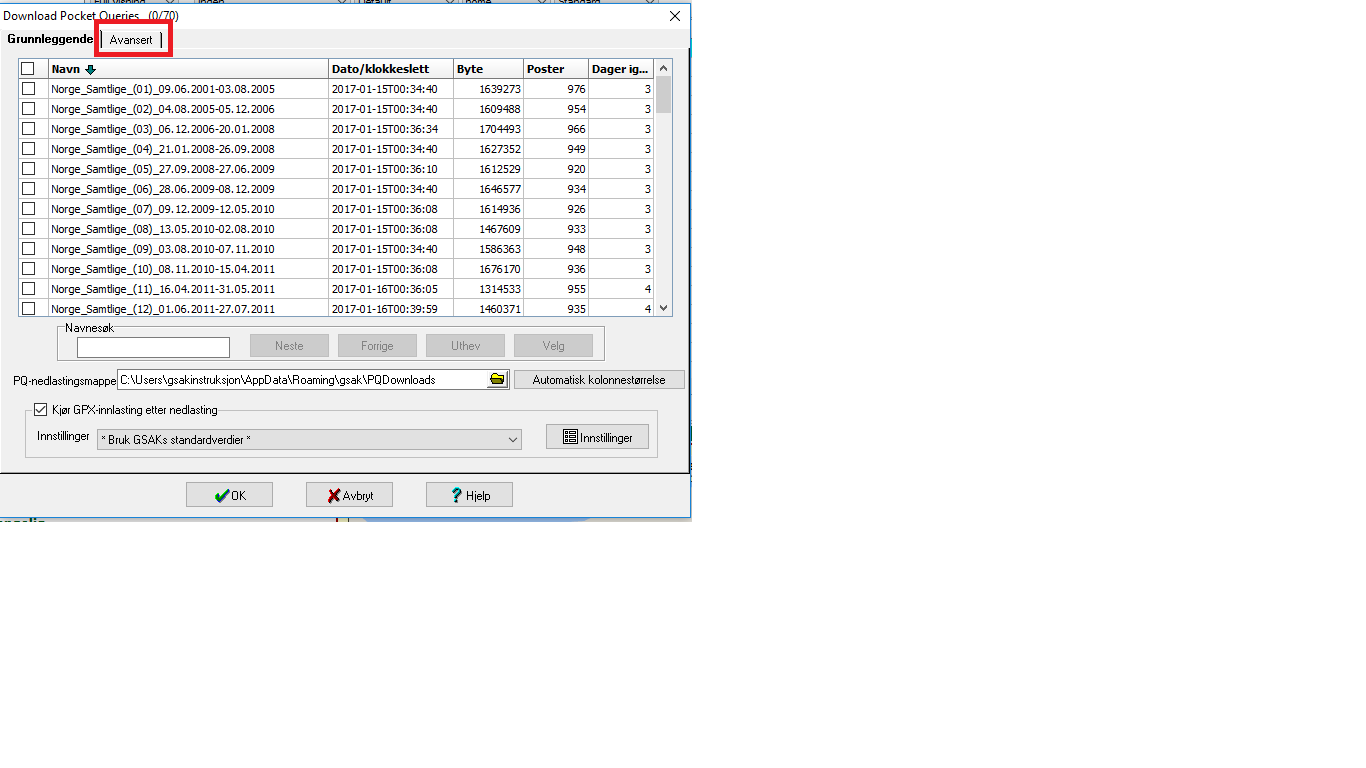Image resolution: width=1366 pixels, height=768 pixels.
Task: Open the Innstillinger dropdown list
Action: click(309, 439)
